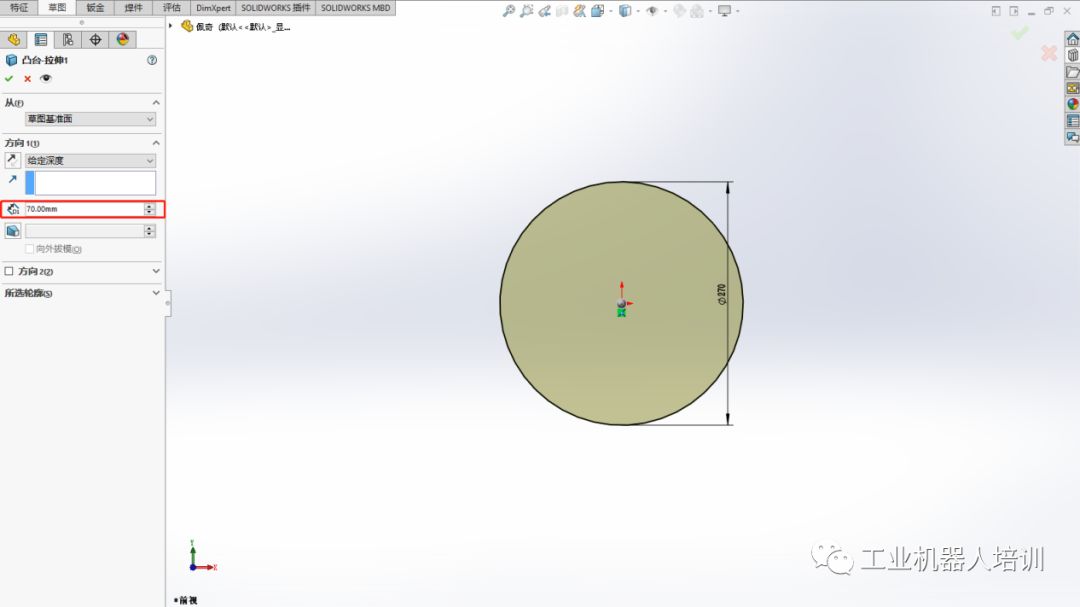Open the SOLIDWORKS Resources home icon
1080x607 pixels.
[x=1073, y=40]
